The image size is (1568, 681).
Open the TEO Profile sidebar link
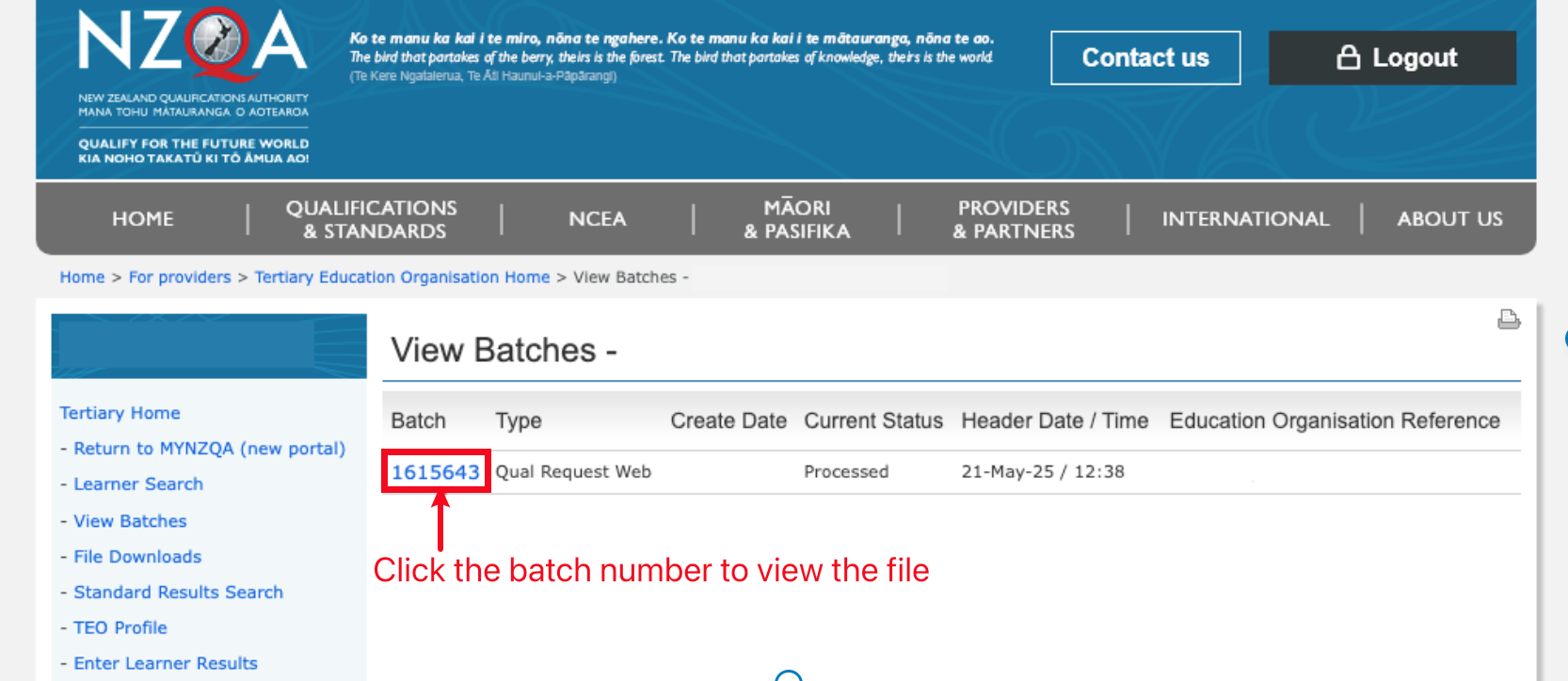[x=120, y=627]
